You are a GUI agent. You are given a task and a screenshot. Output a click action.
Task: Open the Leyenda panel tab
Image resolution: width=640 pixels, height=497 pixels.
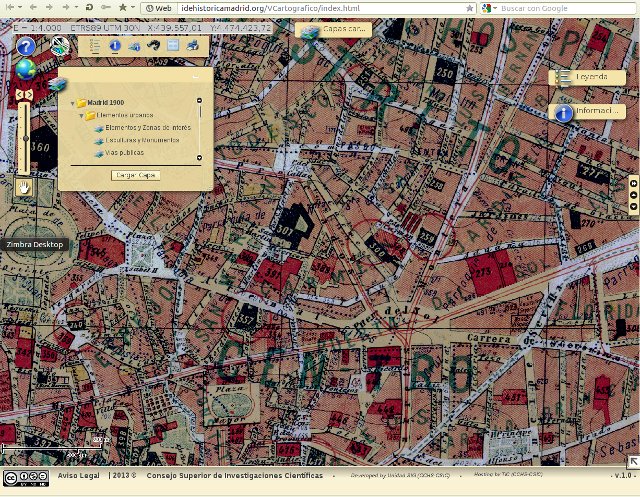tap(590, 76)
